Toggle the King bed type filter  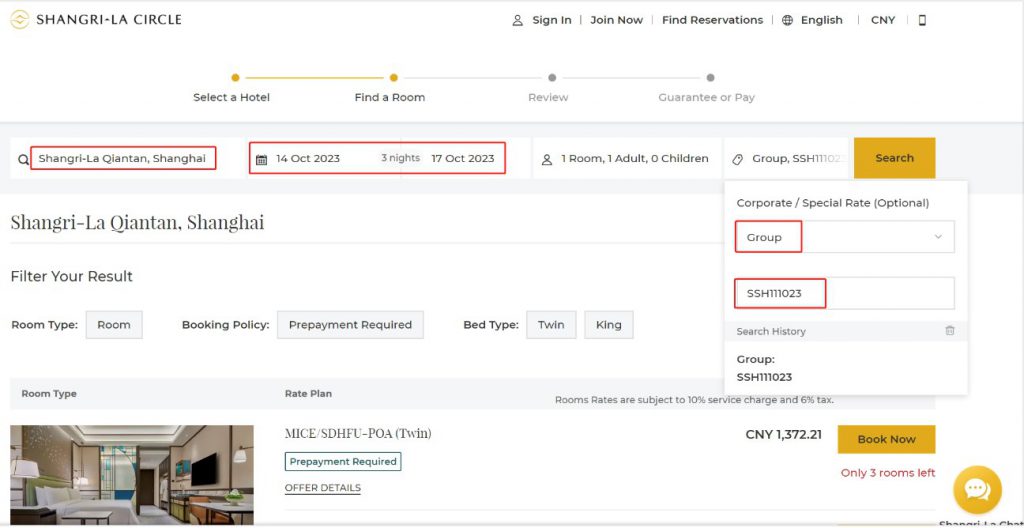[x=609, y=325]
